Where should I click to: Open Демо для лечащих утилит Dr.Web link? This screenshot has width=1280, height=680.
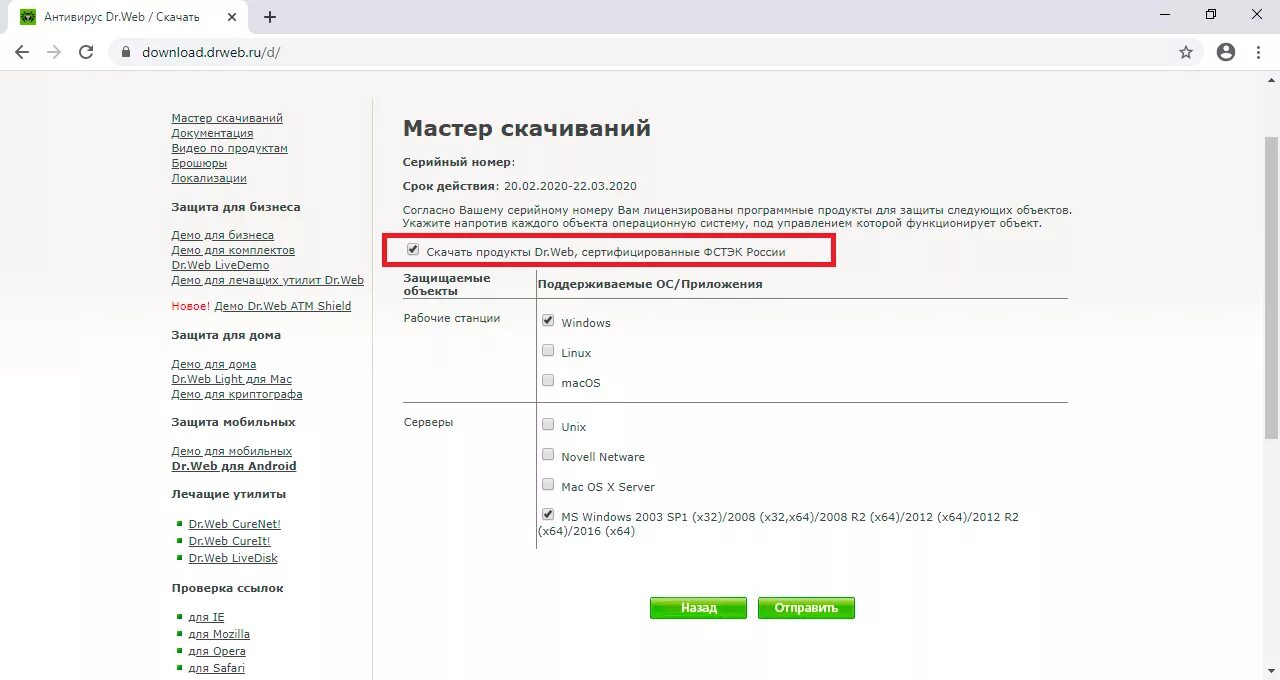click(267, 280)
